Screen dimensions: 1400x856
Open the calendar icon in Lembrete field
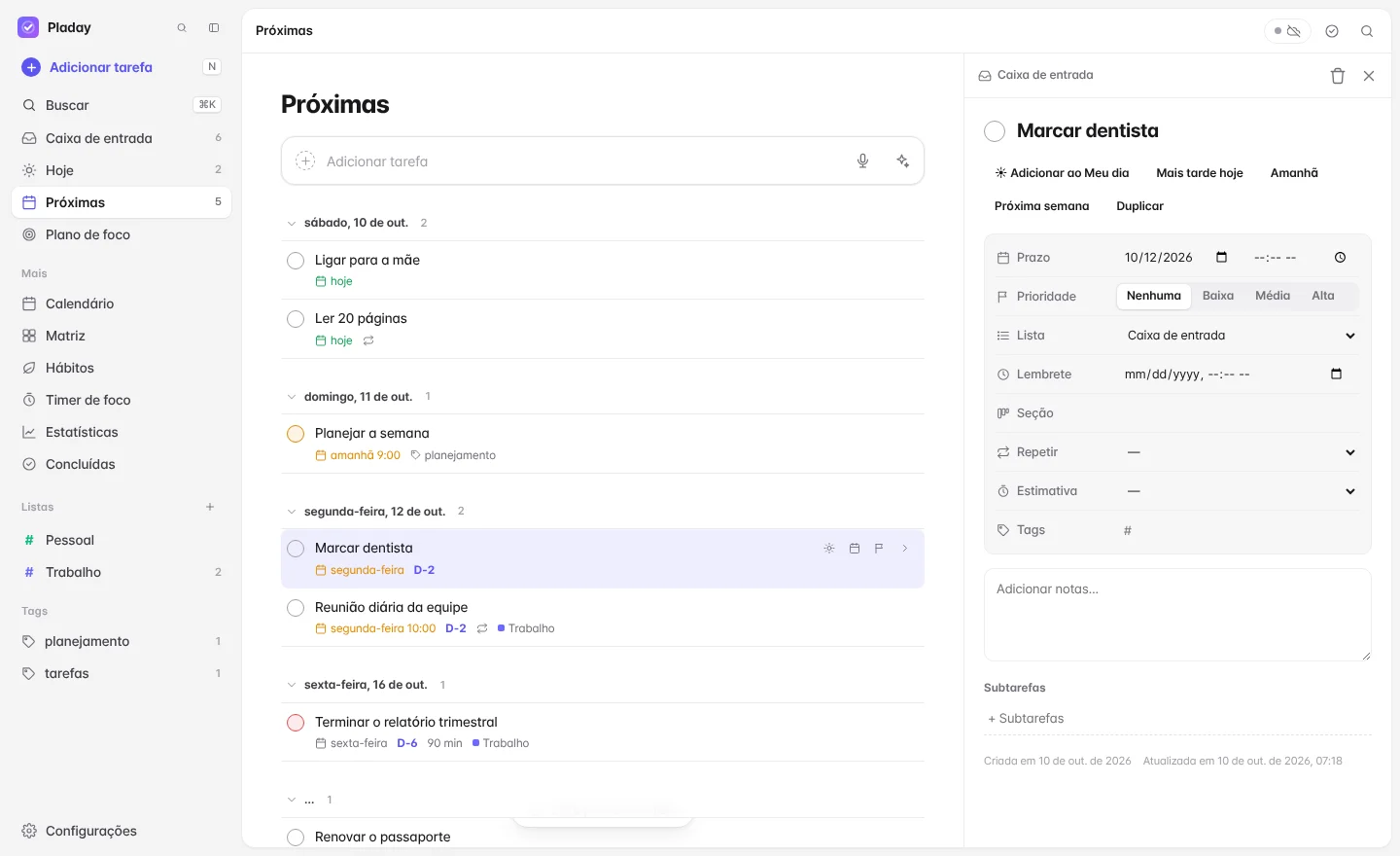[x=1336, y=374]
